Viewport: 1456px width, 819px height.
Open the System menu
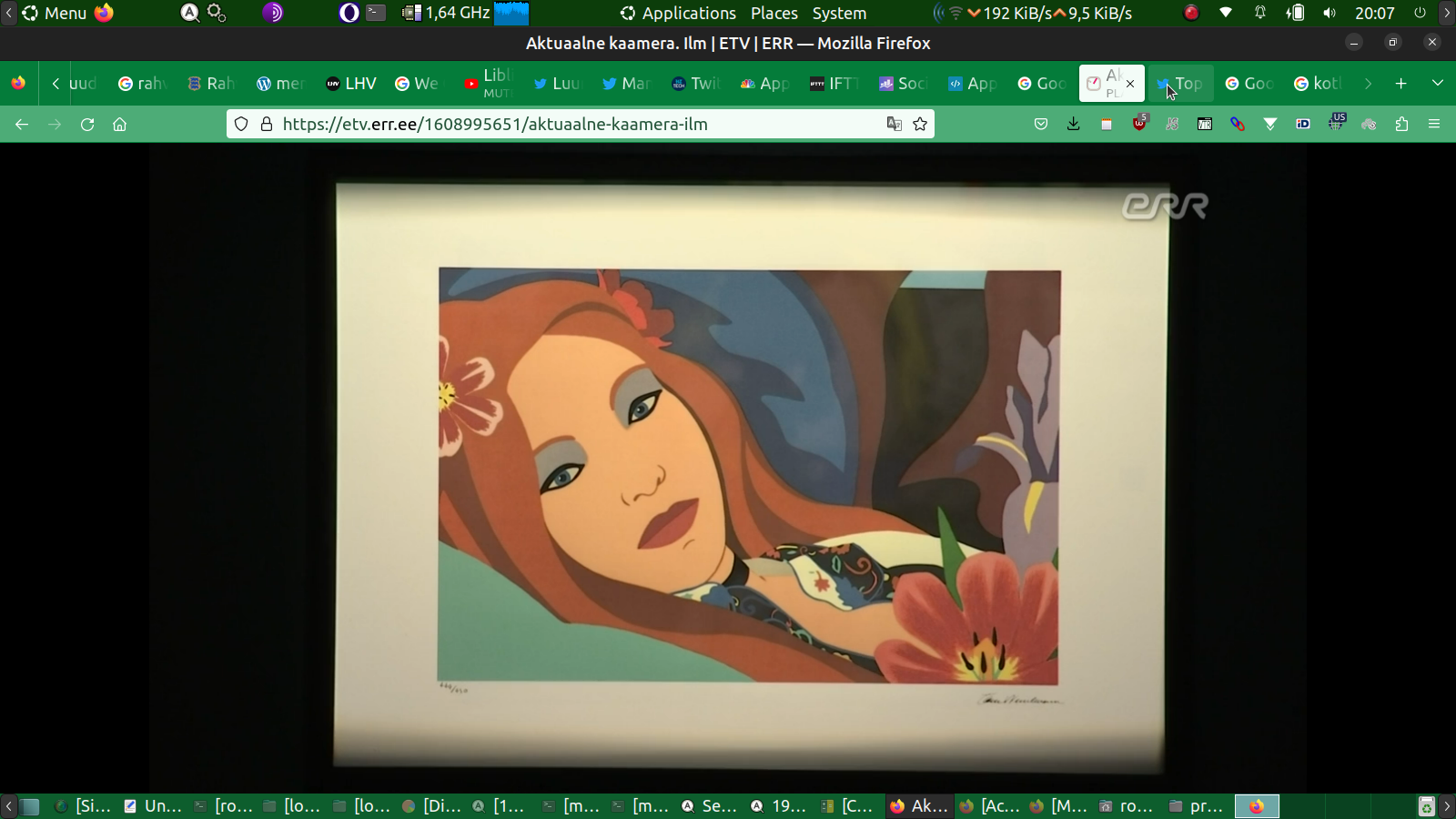pyautogui.click(x=839, y=13)
